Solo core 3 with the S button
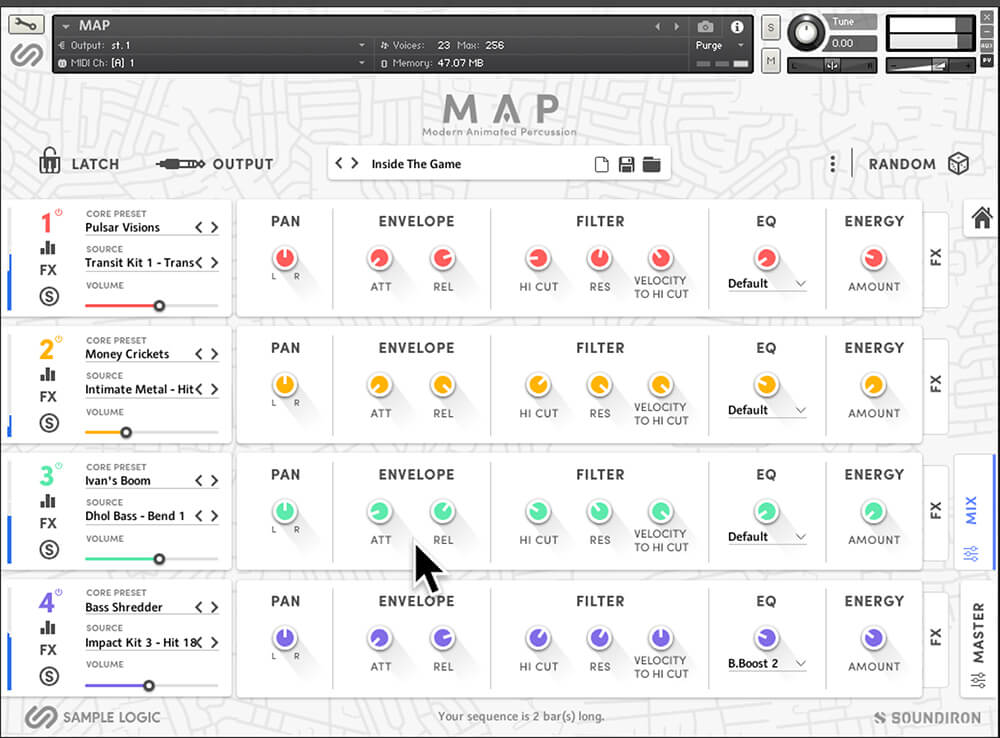1000x738 pixels. 48,549
